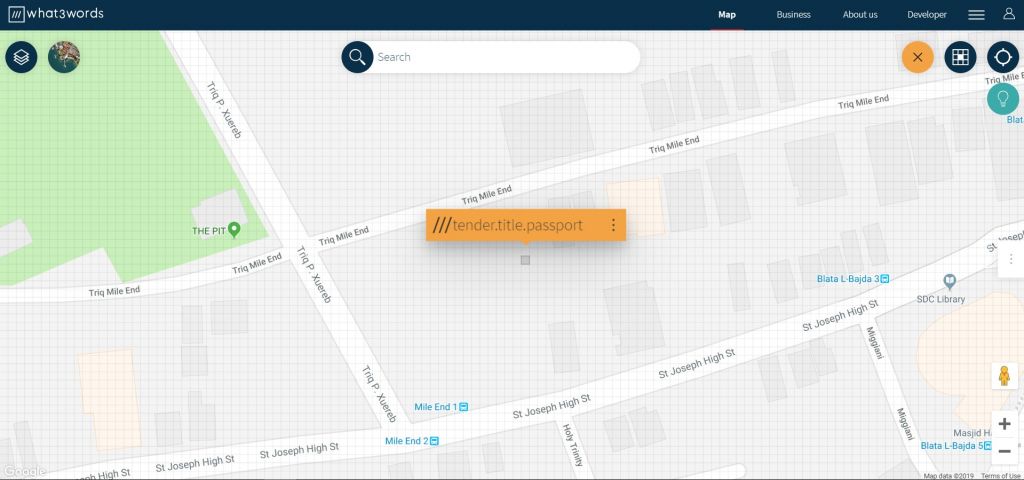This screenshot has height=480, width=1024.
Task: Zoom out with the minus button
Action: pos(1004,451)
